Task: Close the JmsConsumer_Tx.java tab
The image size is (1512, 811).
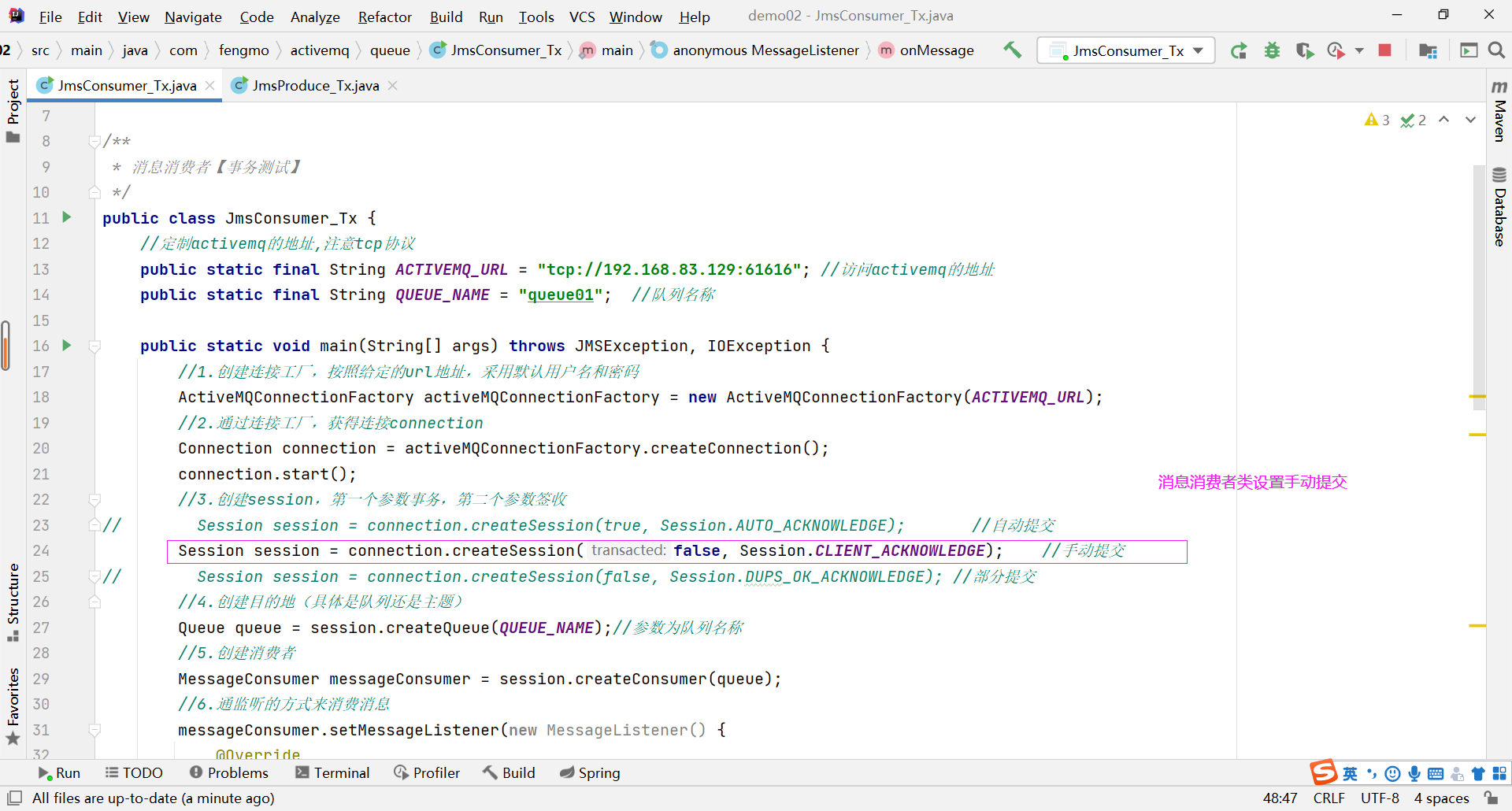Action: point(209,85)
